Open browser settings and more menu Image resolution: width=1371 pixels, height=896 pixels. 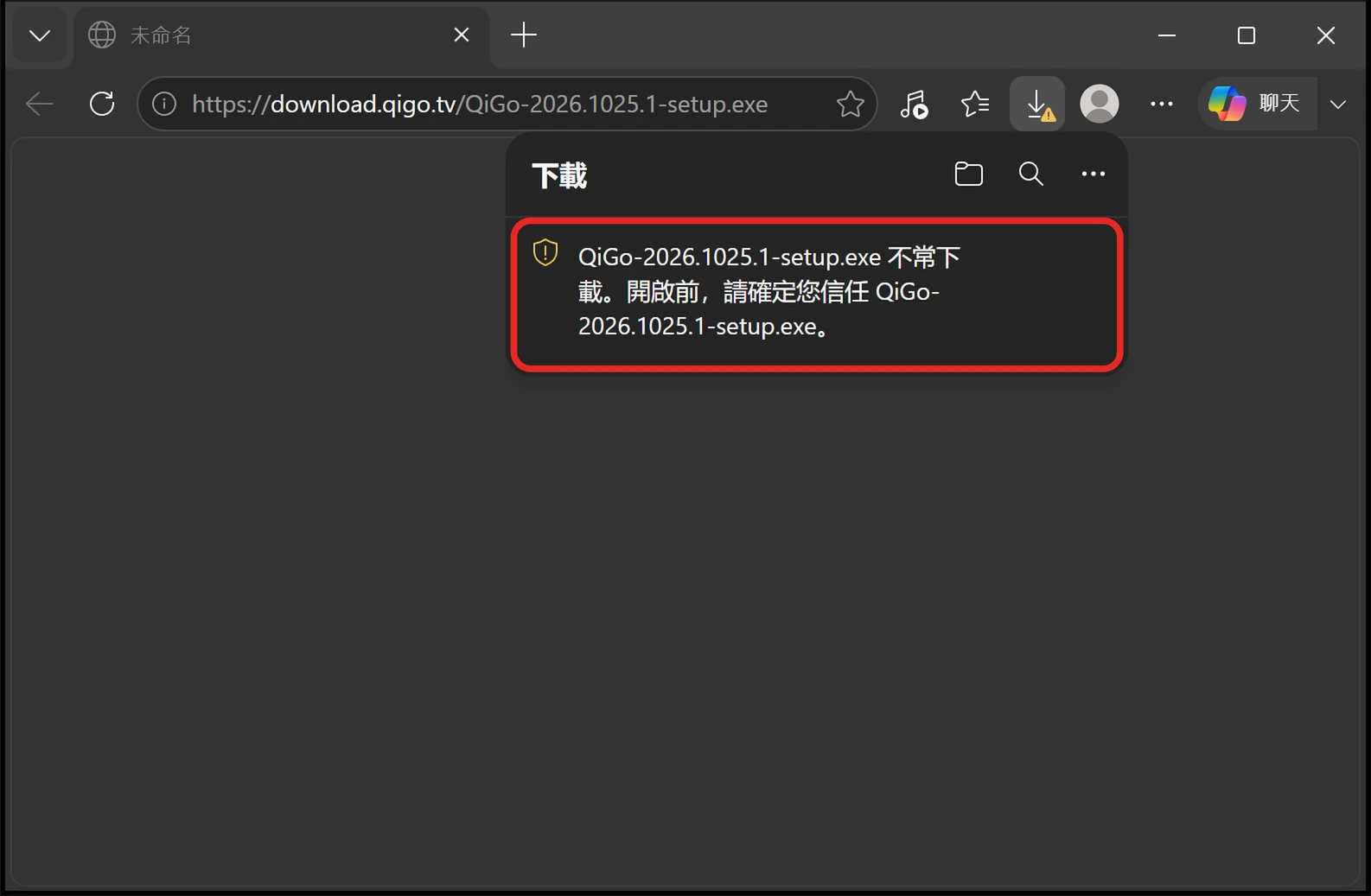(1162, 104)
